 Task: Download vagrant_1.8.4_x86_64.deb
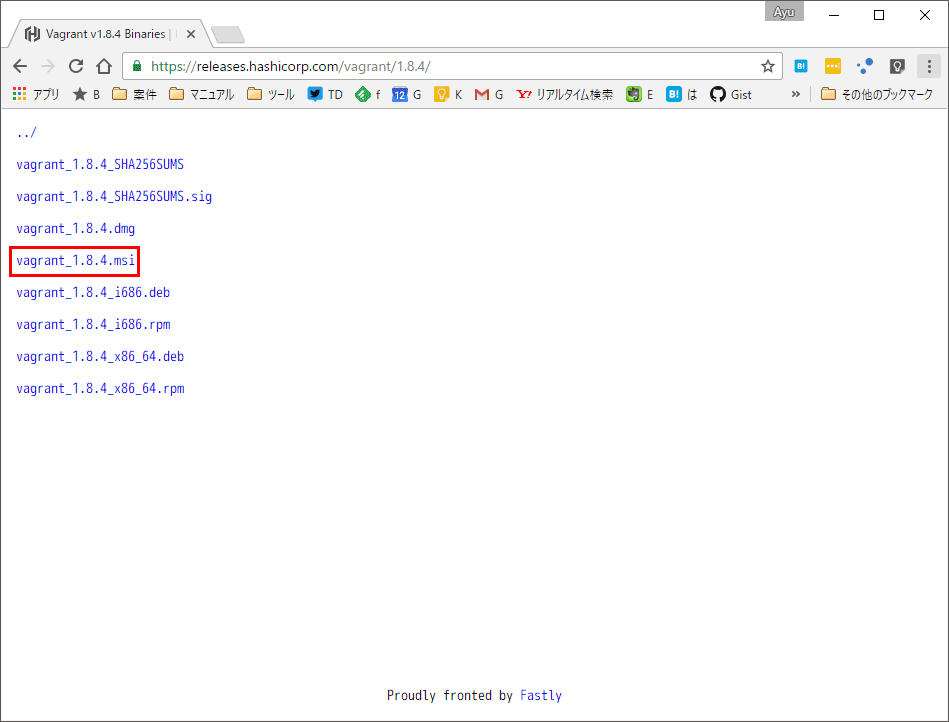pyautogui.click(x=100, y=357)
